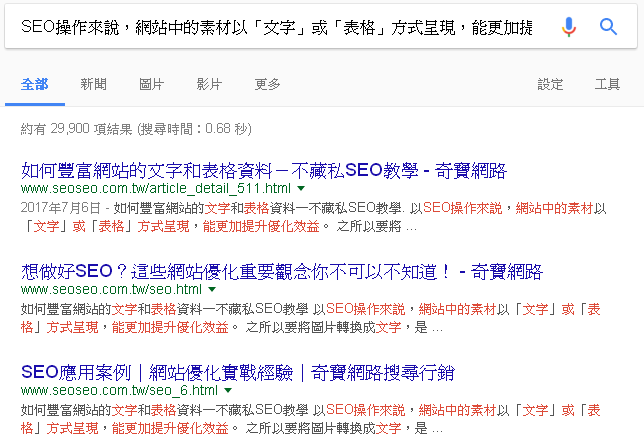Open result 如何豐富網站的文字和表格資料
Image resolution: width=644 pixels, height=446 pixels.
264,170
